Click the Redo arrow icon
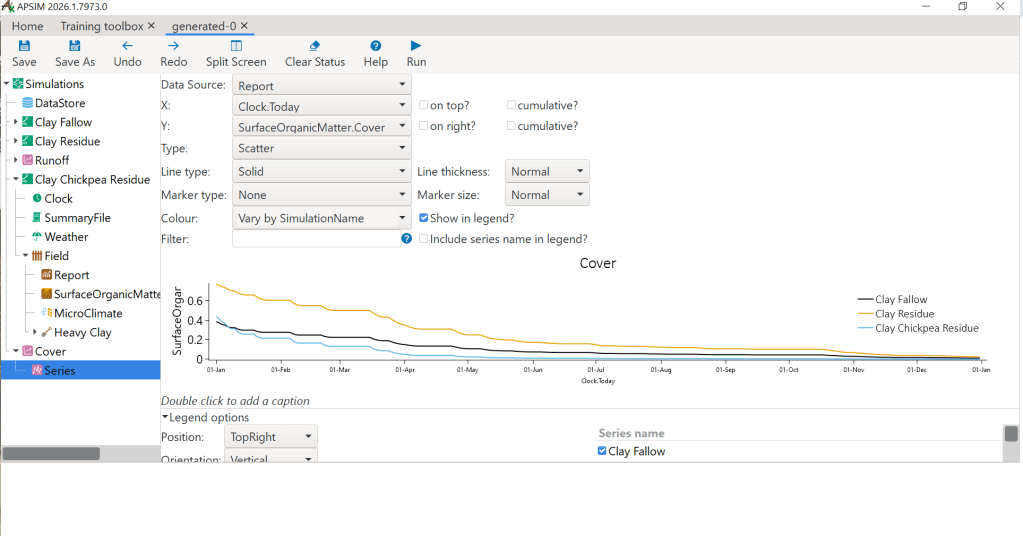The image size is (1023, 536). (x=174, y=46)
